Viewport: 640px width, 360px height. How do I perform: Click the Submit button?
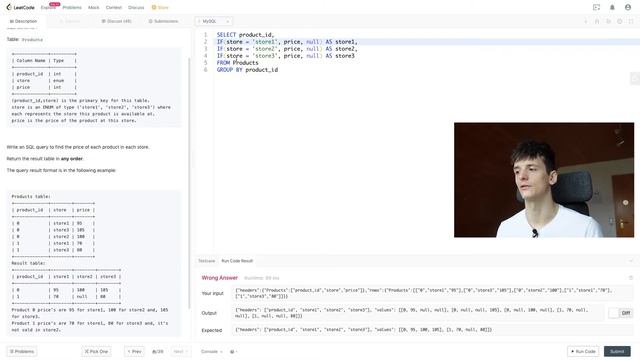point(617,351)
